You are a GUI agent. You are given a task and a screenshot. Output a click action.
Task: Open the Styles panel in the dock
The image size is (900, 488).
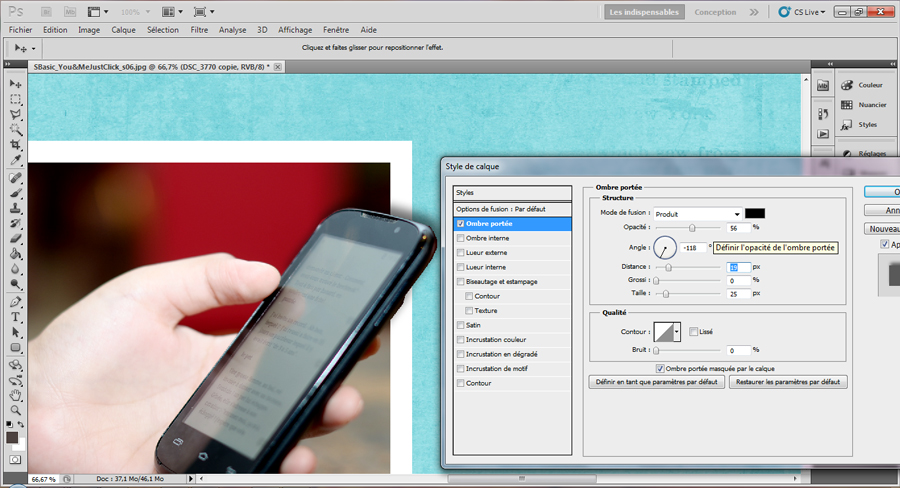pos(859,125)
